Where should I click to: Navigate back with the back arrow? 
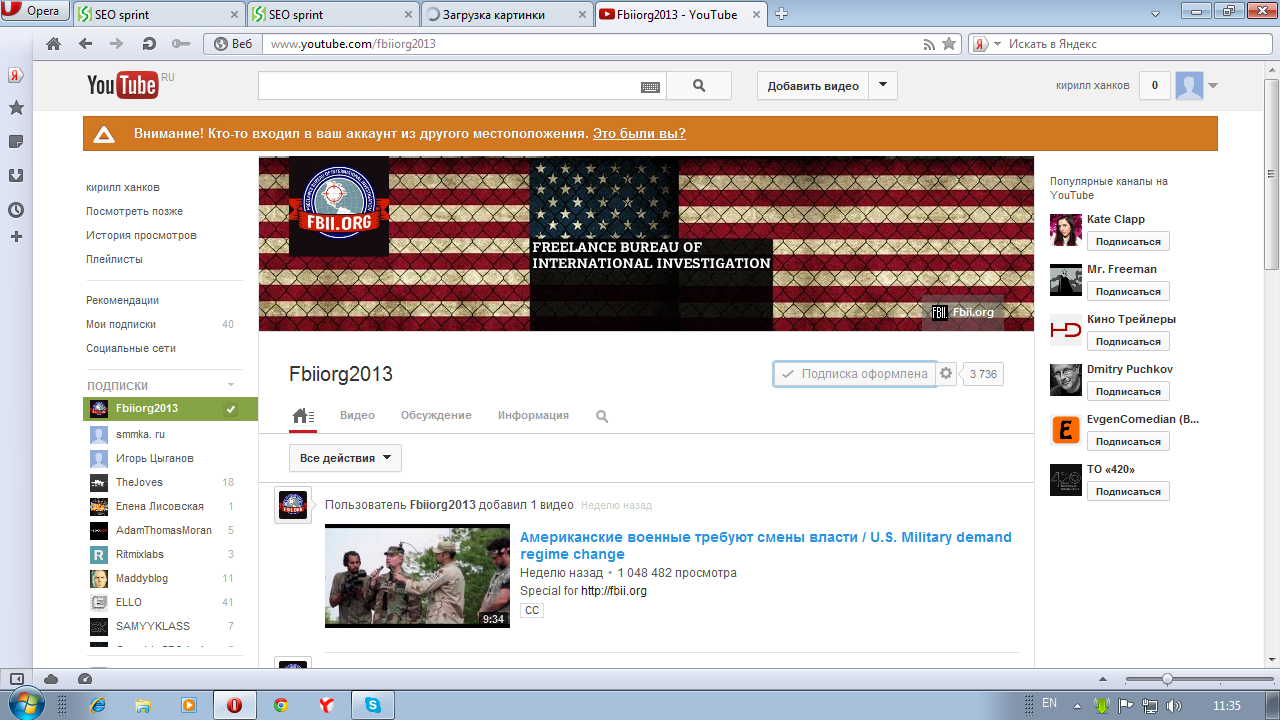85,44
